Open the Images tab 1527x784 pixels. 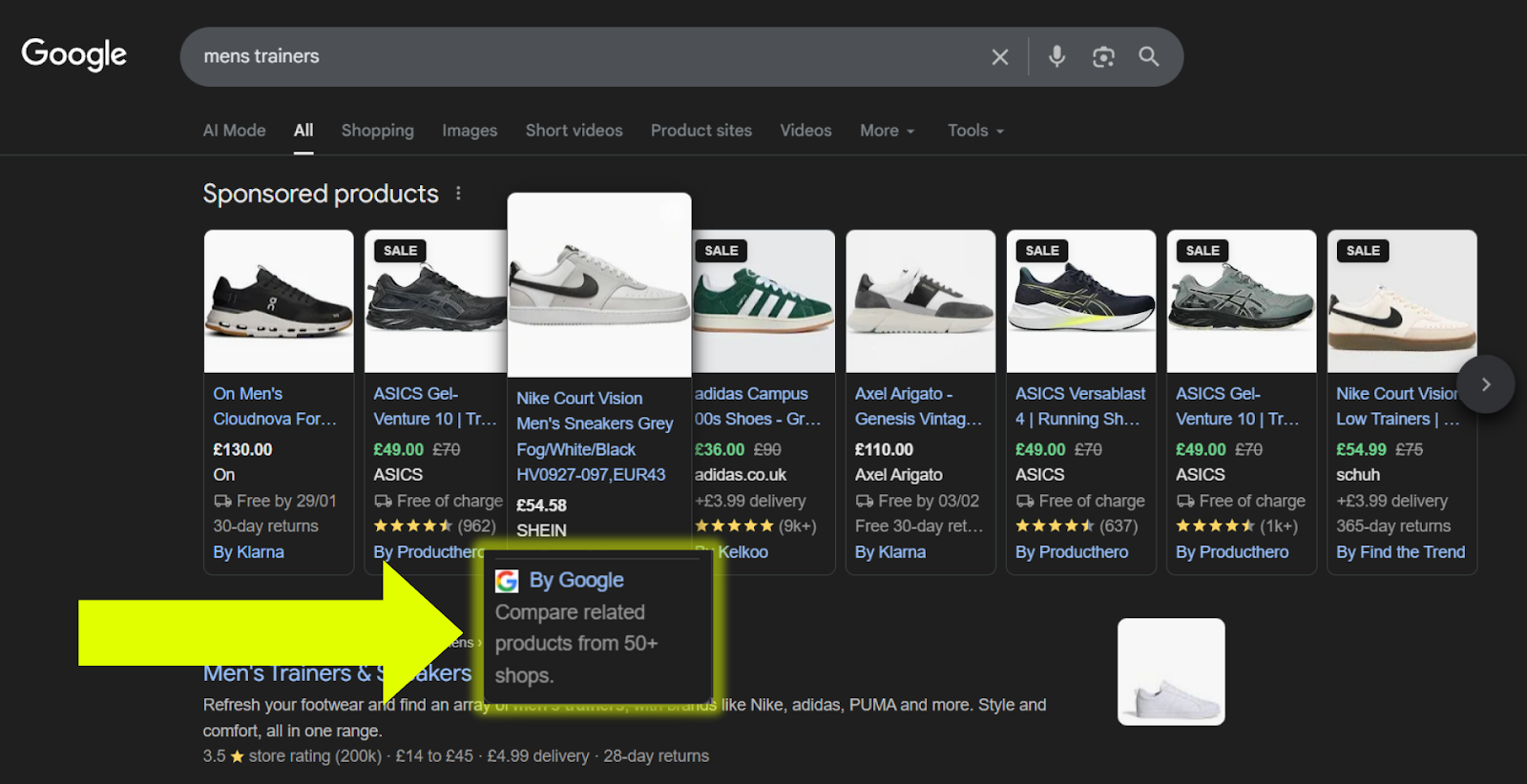470,131
